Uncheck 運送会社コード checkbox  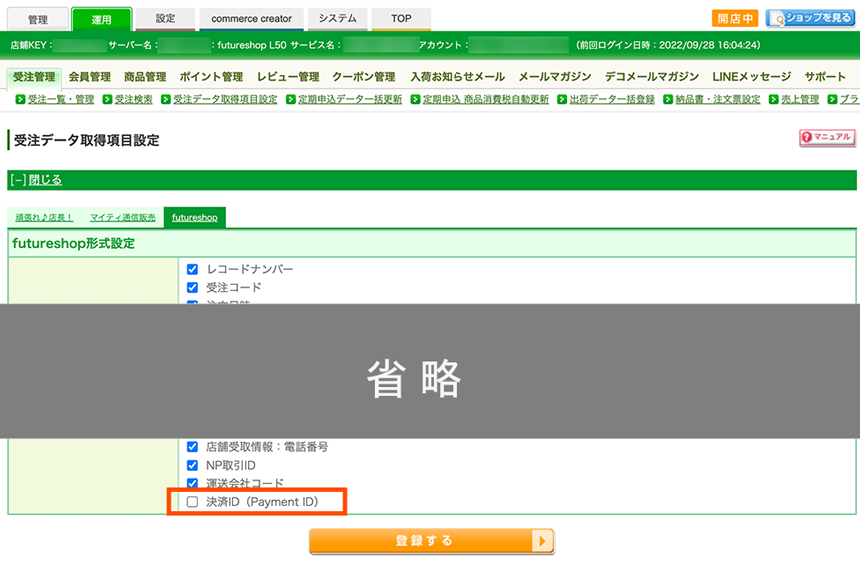click(193, 483)
